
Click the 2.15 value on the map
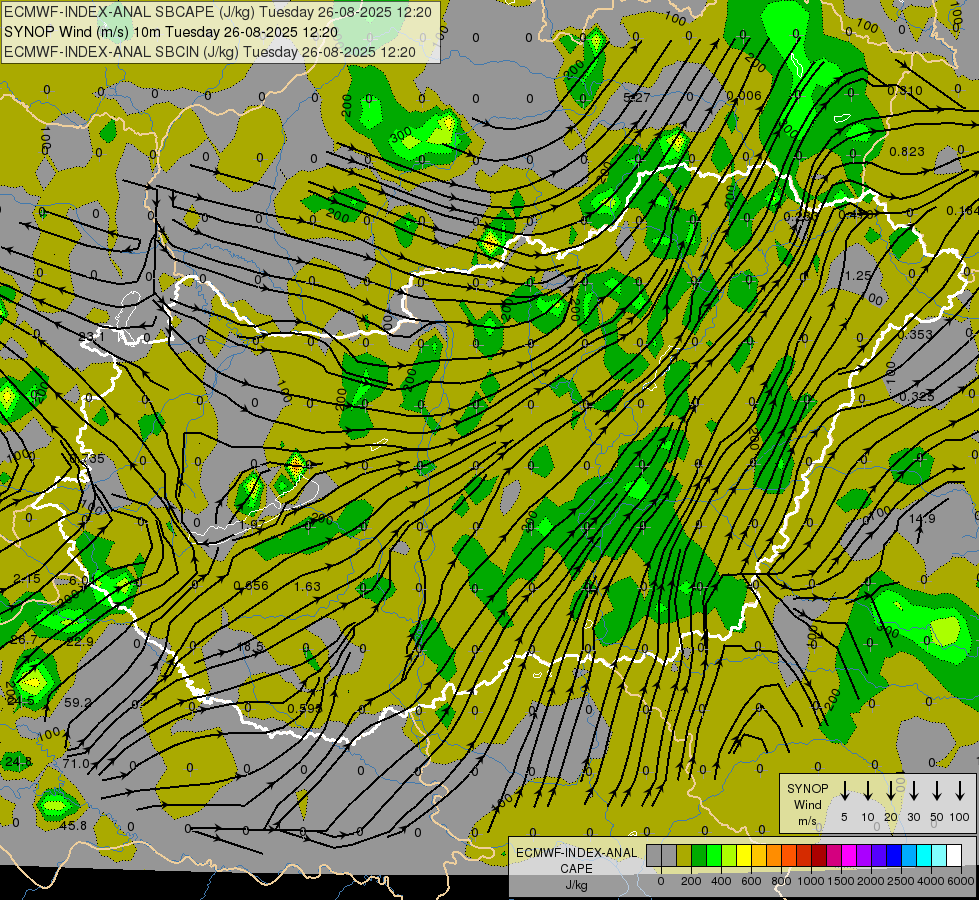tap(27, 578)
